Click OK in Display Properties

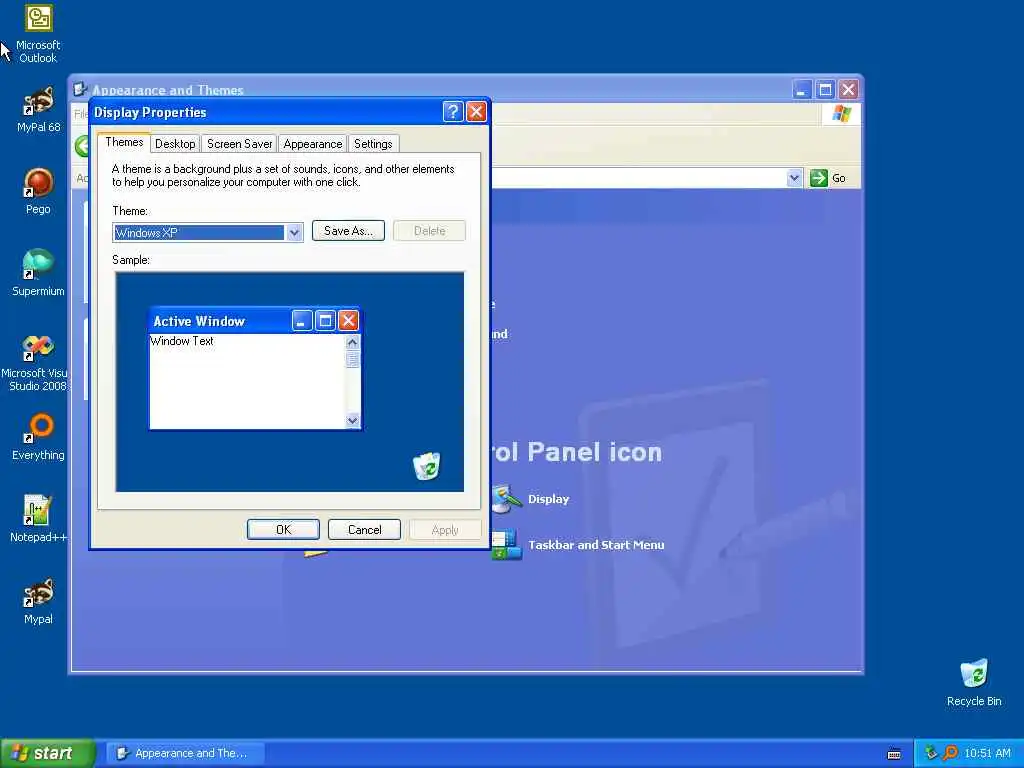pos(283,530)
